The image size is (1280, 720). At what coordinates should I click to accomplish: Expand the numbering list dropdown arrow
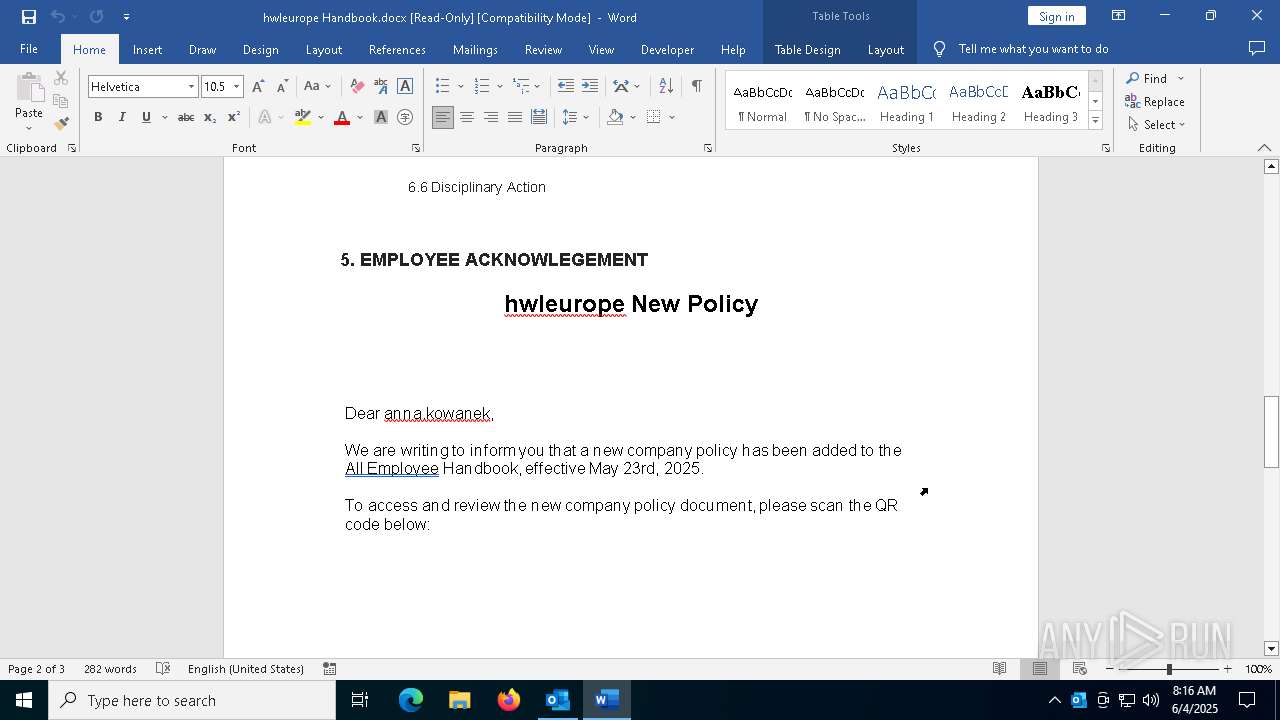pyautogui.click(x=499, y=87)
